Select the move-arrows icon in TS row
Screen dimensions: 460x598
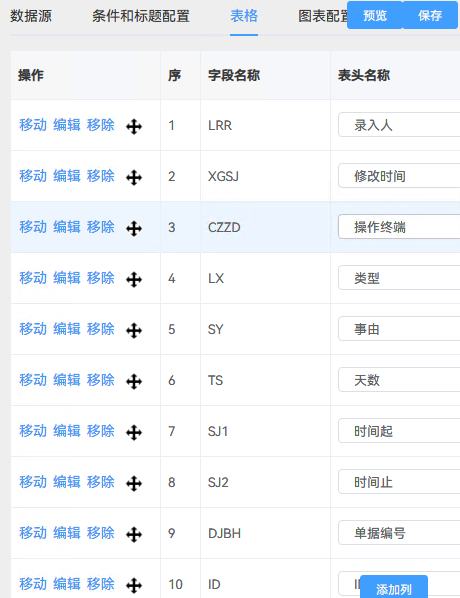pyautogui.click(x=134, y=381)
